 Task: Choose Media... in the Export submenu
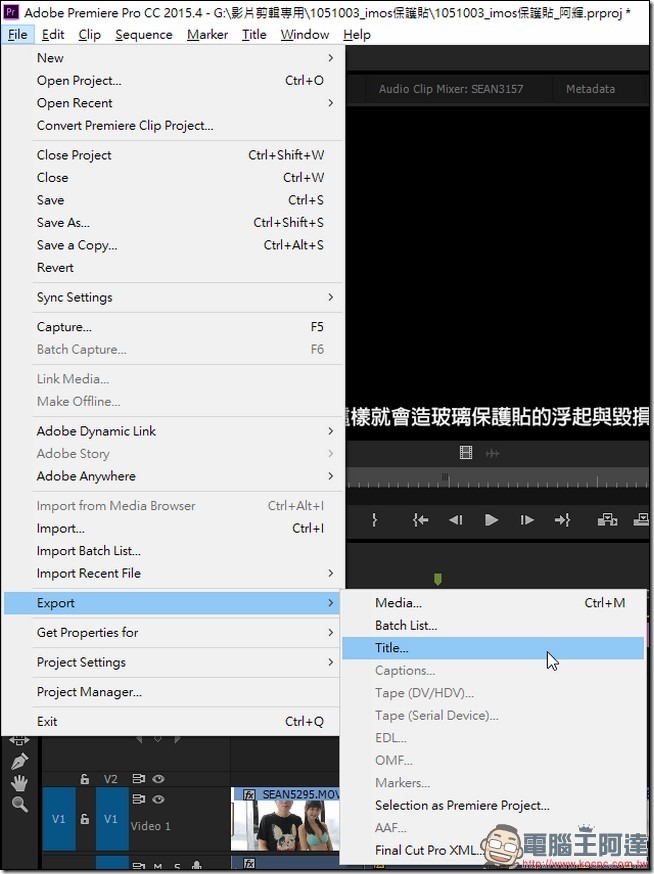[493, 603]
